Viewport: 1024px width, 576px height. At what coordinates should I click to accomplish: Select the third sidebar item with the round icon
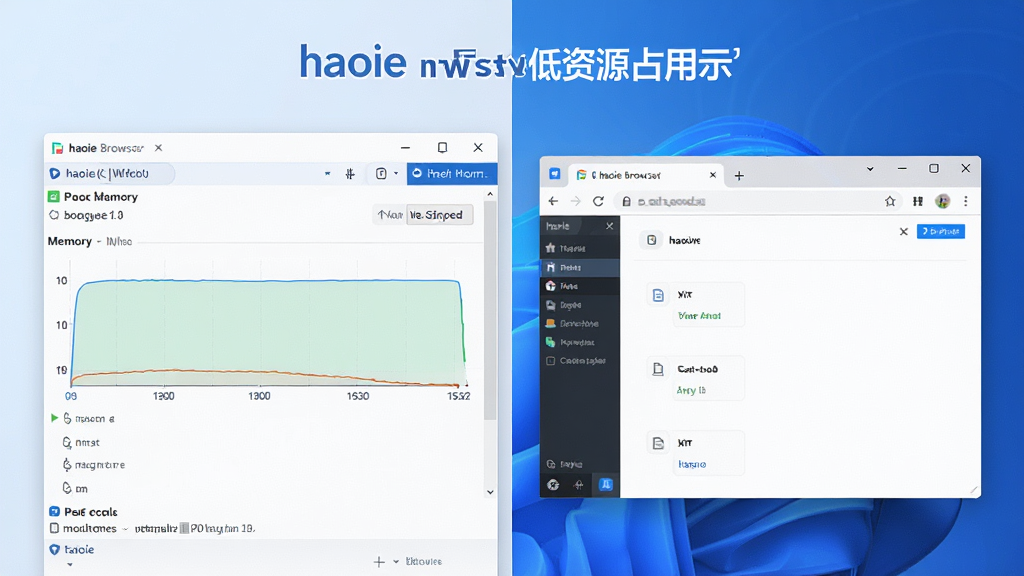[x=580, y=286]
